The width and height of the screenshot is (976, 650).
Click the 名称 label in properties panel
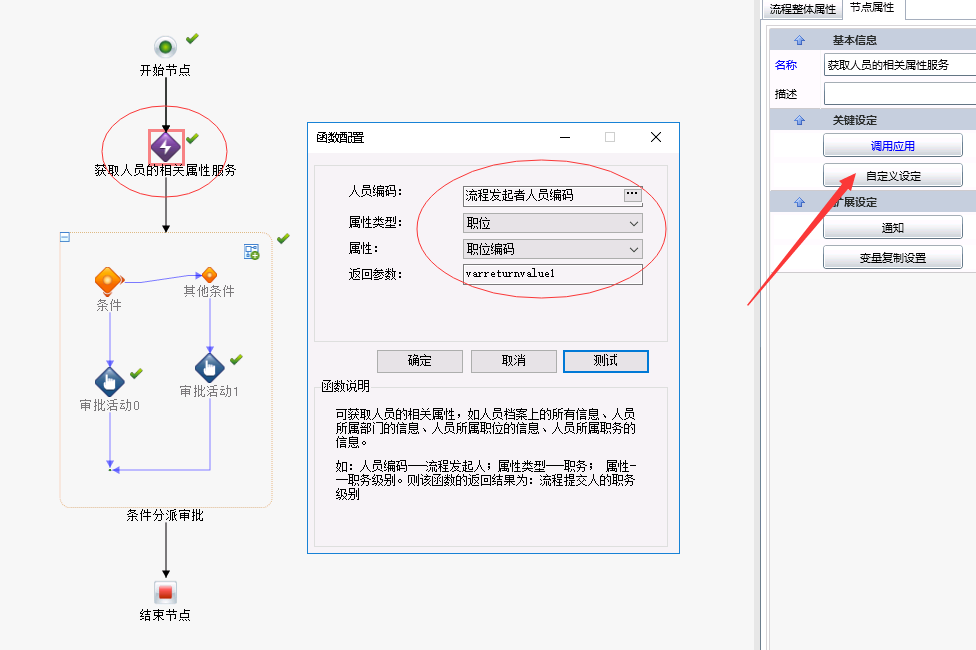point(786,65)
